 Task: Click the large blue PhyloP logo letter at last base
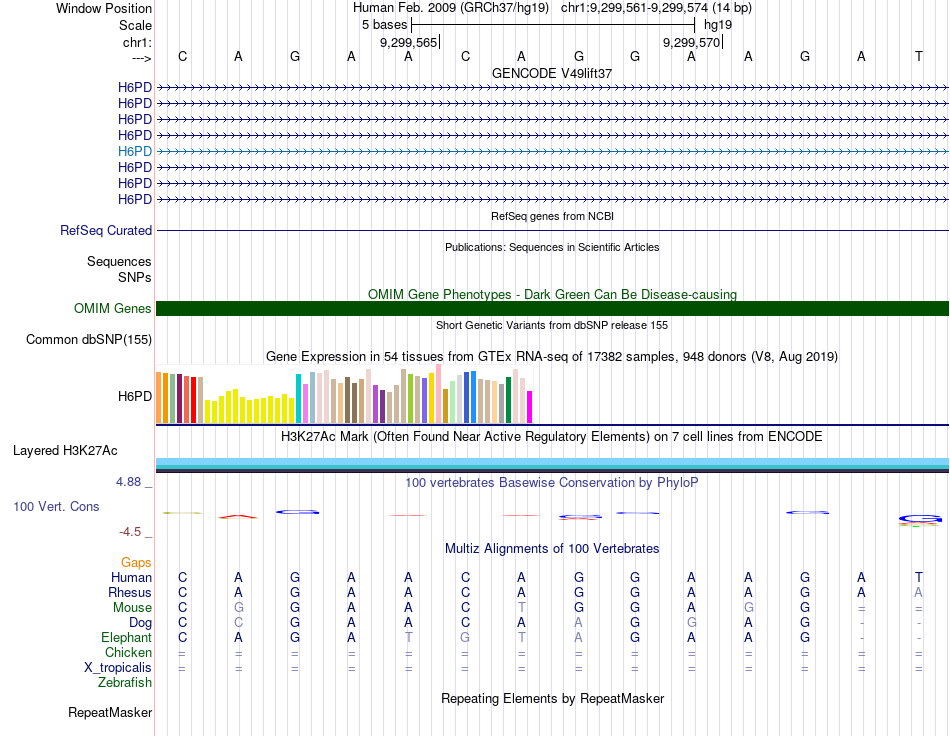pyautogui.click(x=920, y=519)
